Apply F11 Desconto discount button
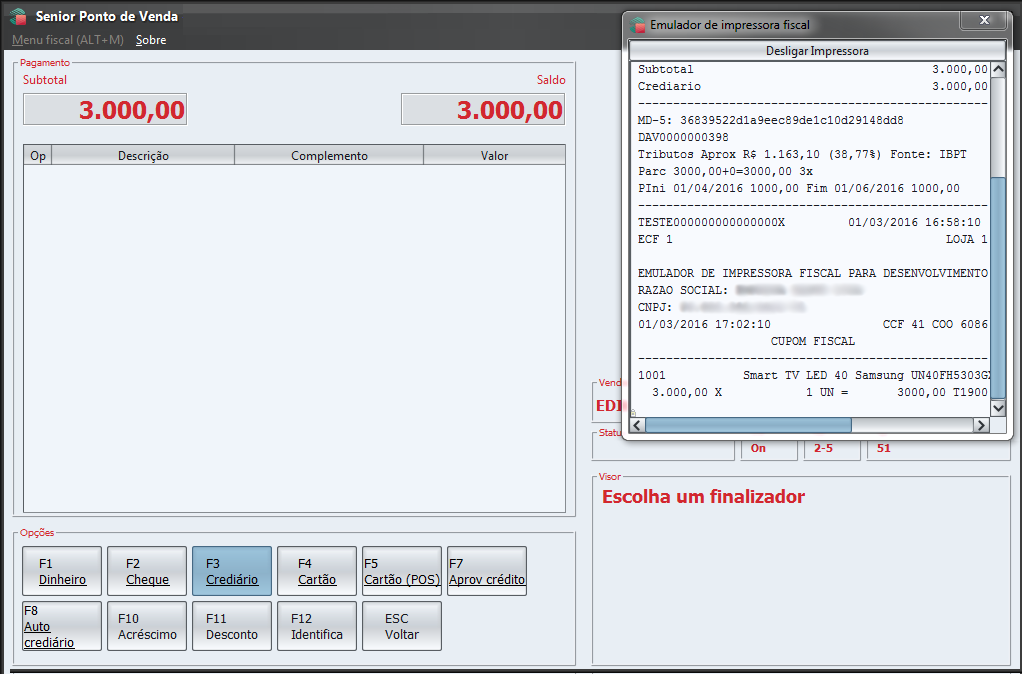The image size is (1022, 674). 232,626
